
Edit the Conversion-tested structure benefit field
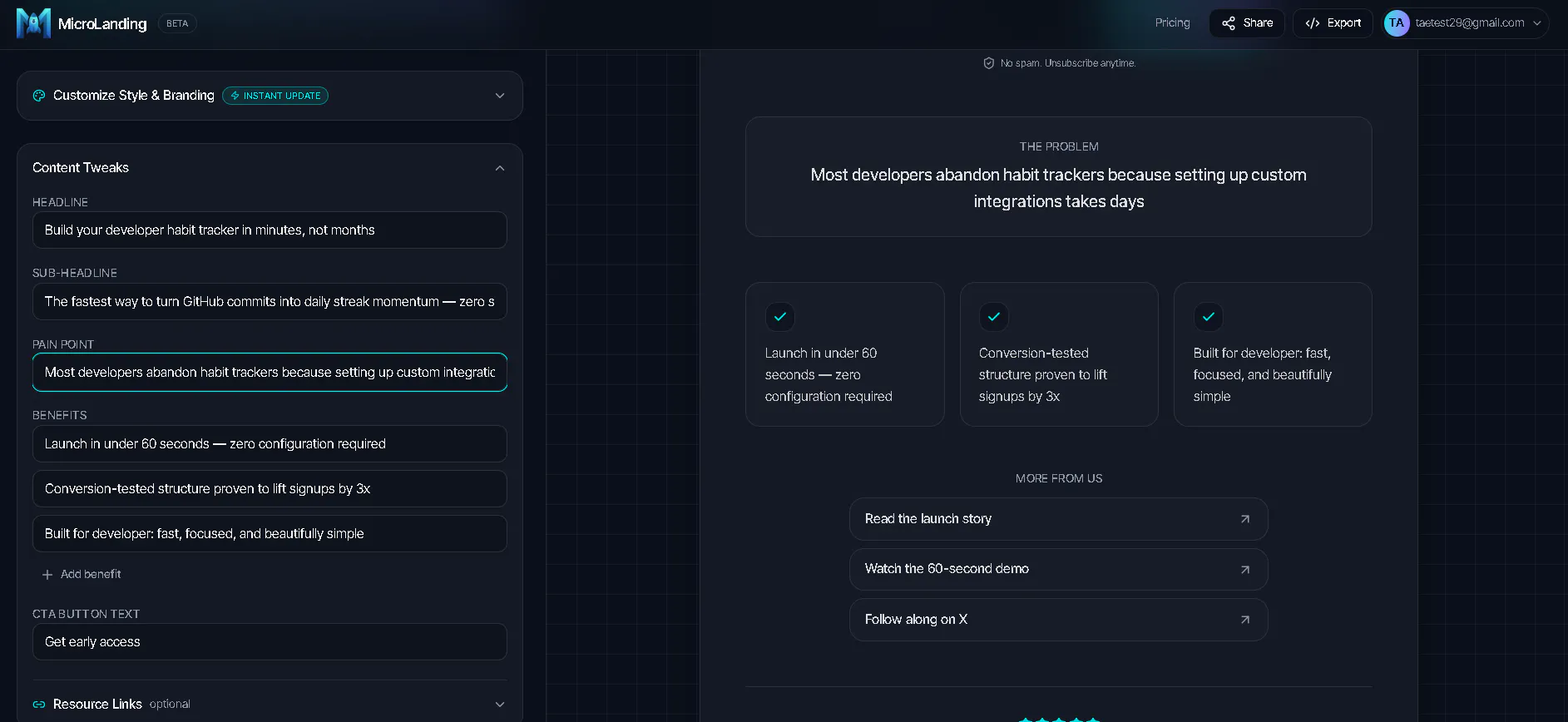pyautogui.click(x=270, y=489)
